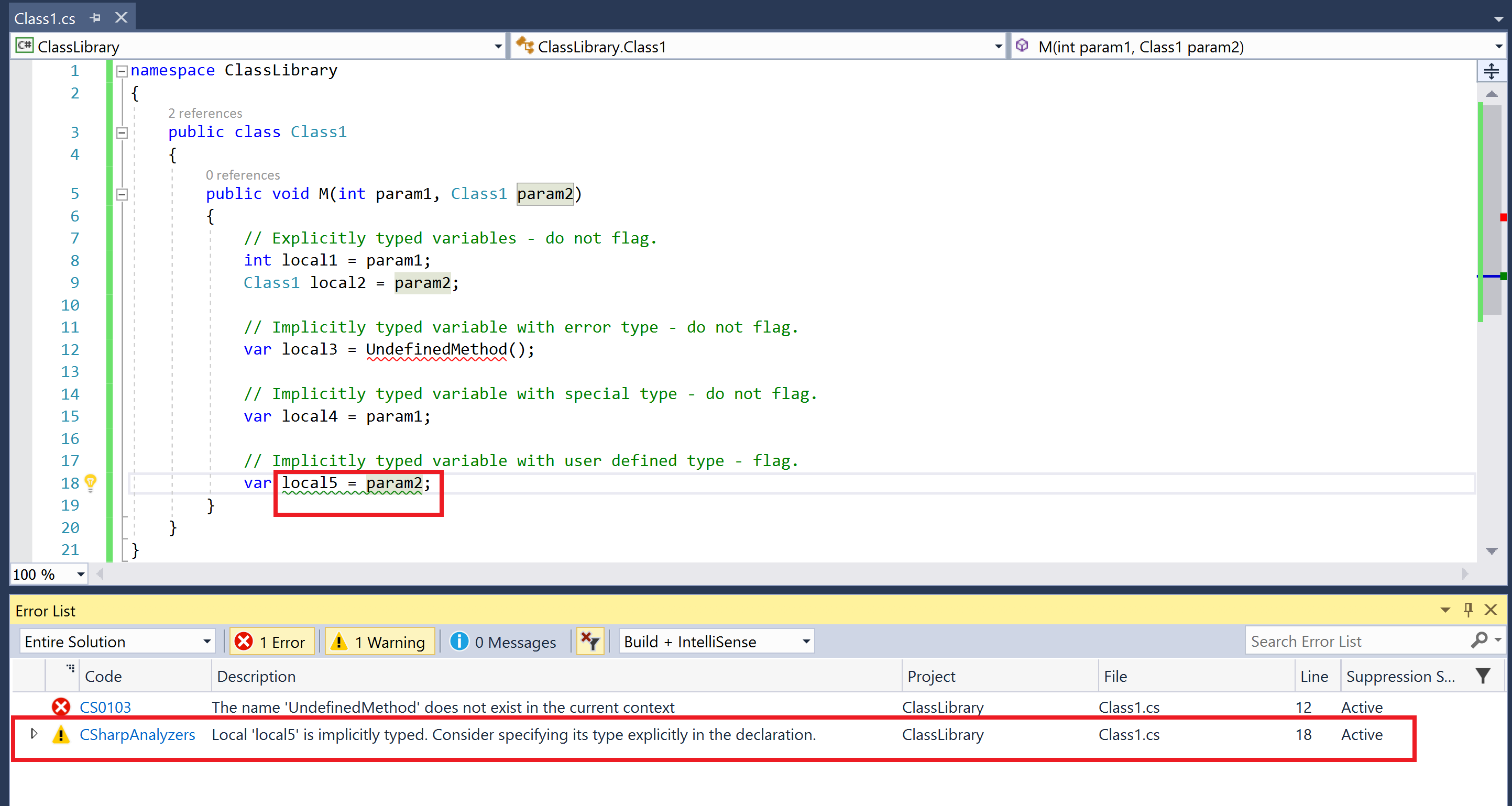This screenshot has height=806, width=1512.
Task: Click the warning triangle icon in CSharpAnalyzers row
Action: (x=60, y=734)
